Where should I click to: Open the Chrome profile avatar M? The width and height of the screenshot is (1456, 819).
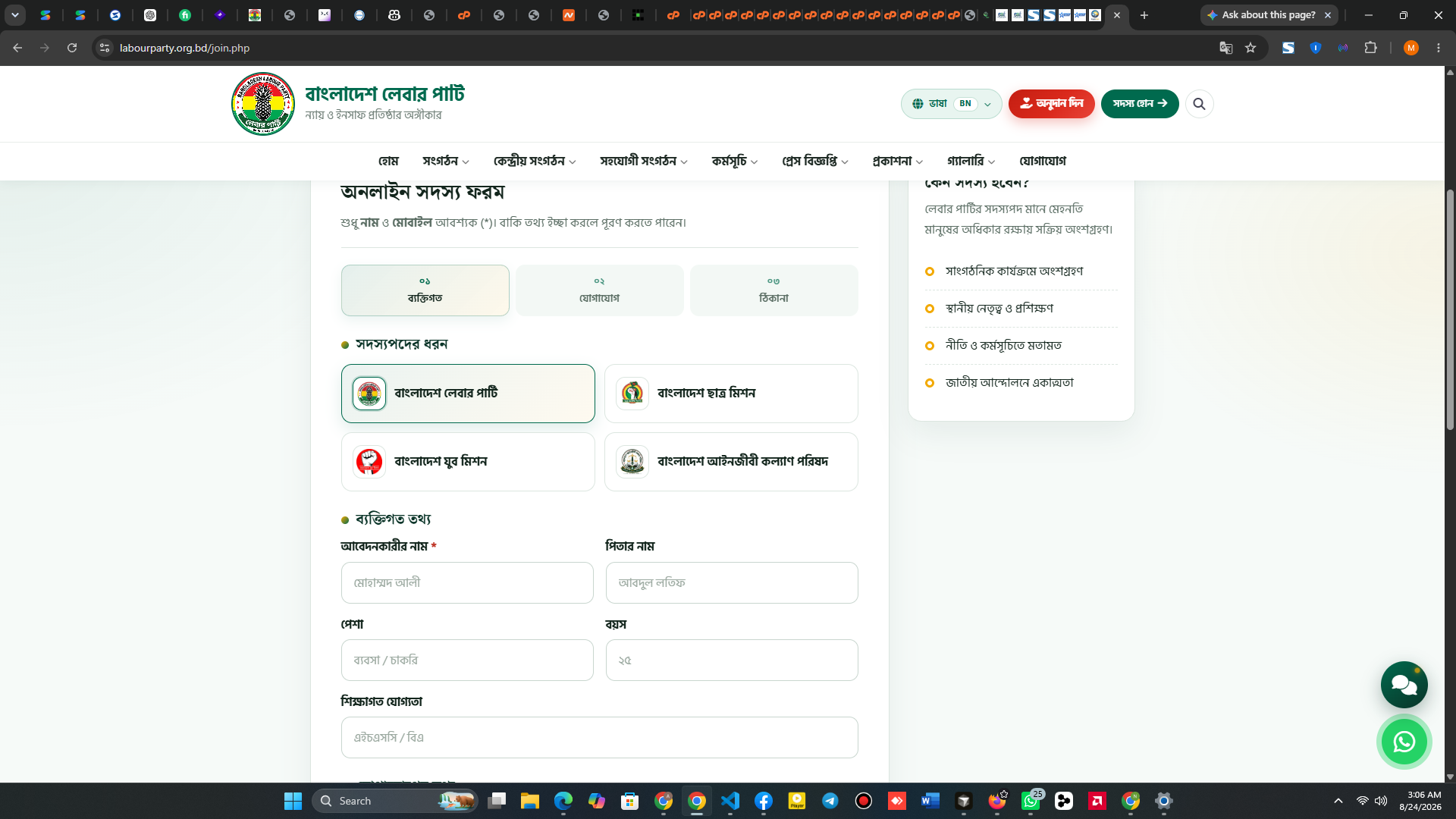(x=1410, y=48)
